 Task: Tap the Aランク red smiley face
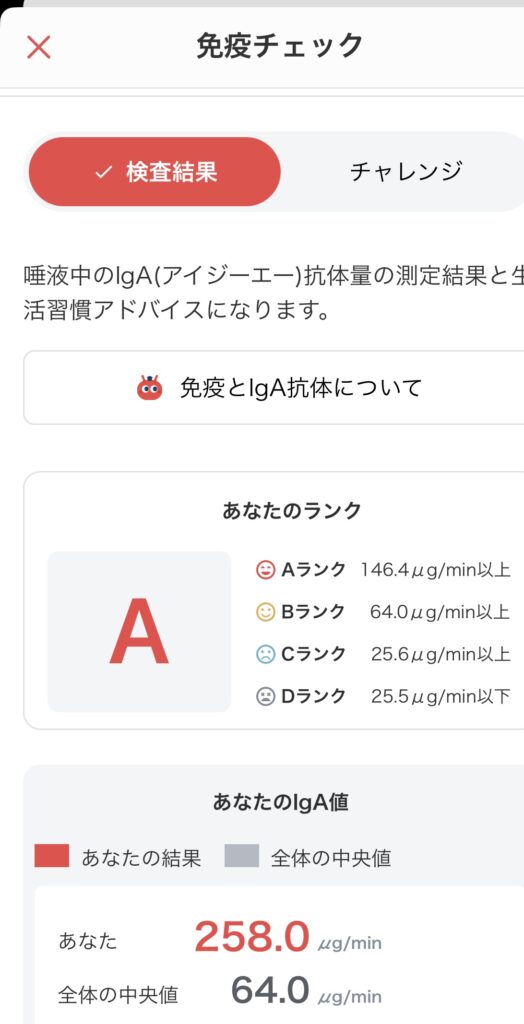[x=265, y=571]
